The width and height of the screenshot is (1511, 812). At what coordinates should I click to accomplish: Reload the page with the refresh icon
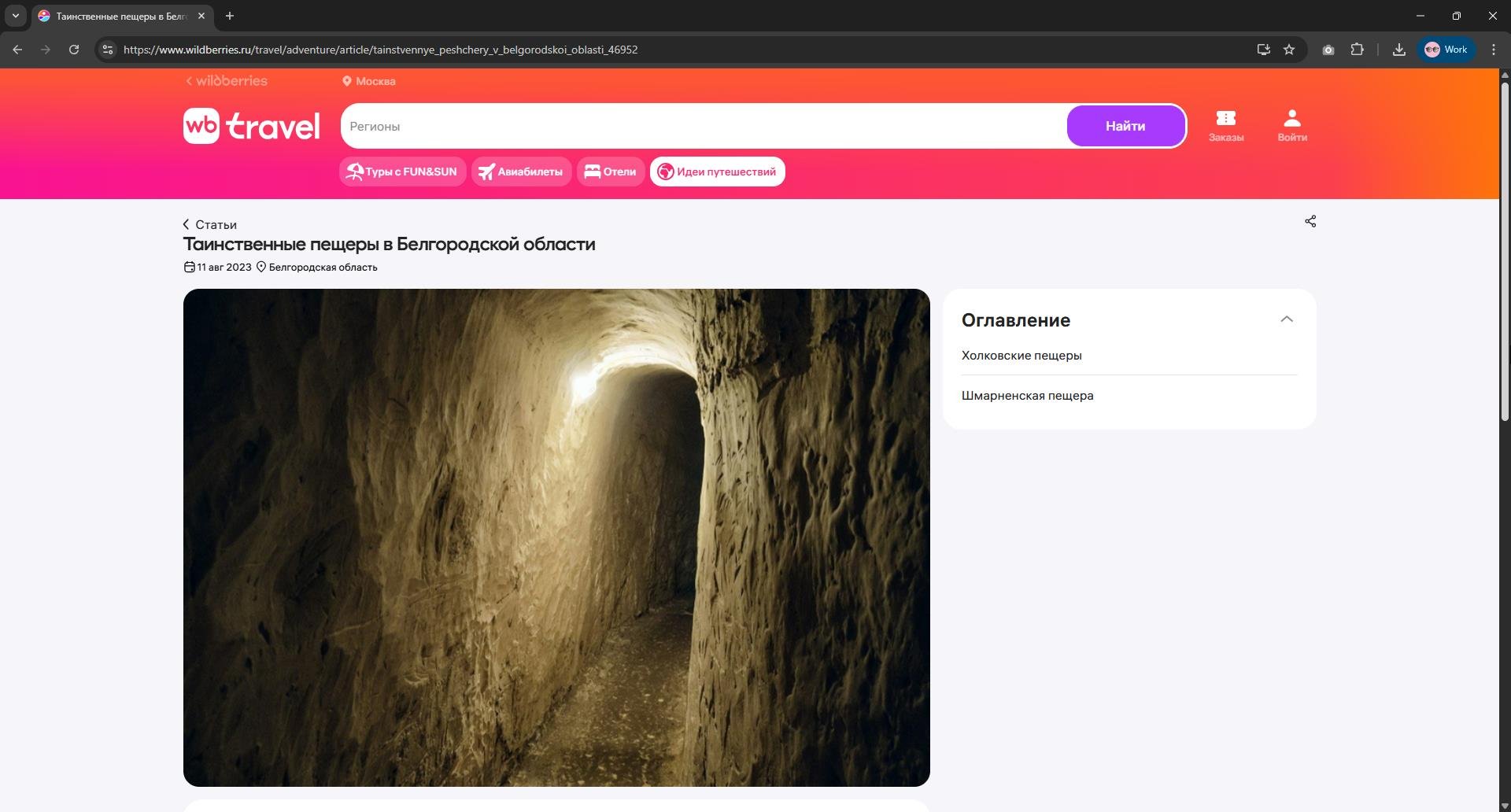click(x=74, y=50)
